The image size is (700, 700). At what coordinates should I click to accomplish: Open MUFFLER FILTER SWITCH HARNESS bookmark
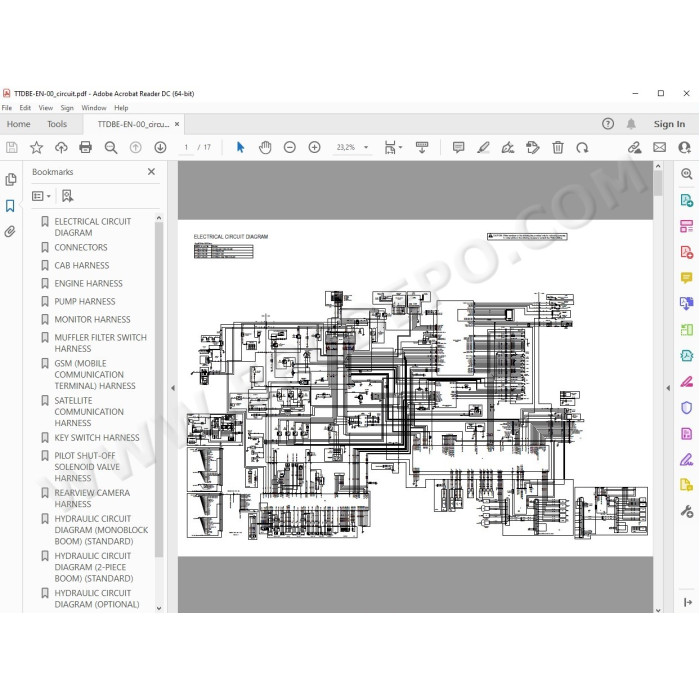100,343
